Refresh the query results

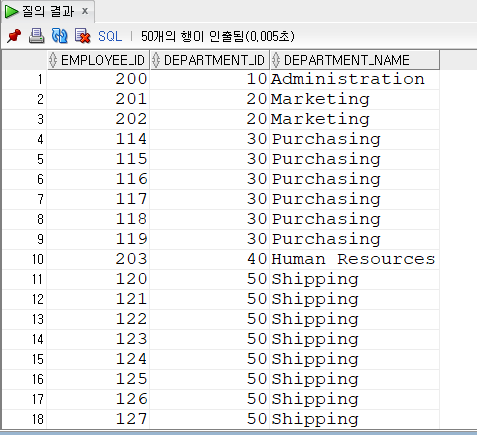(60, 36)
